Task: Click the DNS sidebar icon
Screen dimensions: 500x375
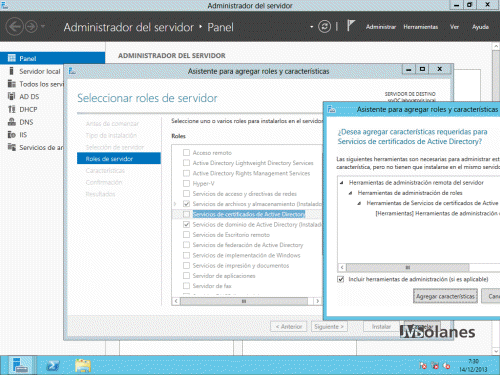Action: pos(12,122)
